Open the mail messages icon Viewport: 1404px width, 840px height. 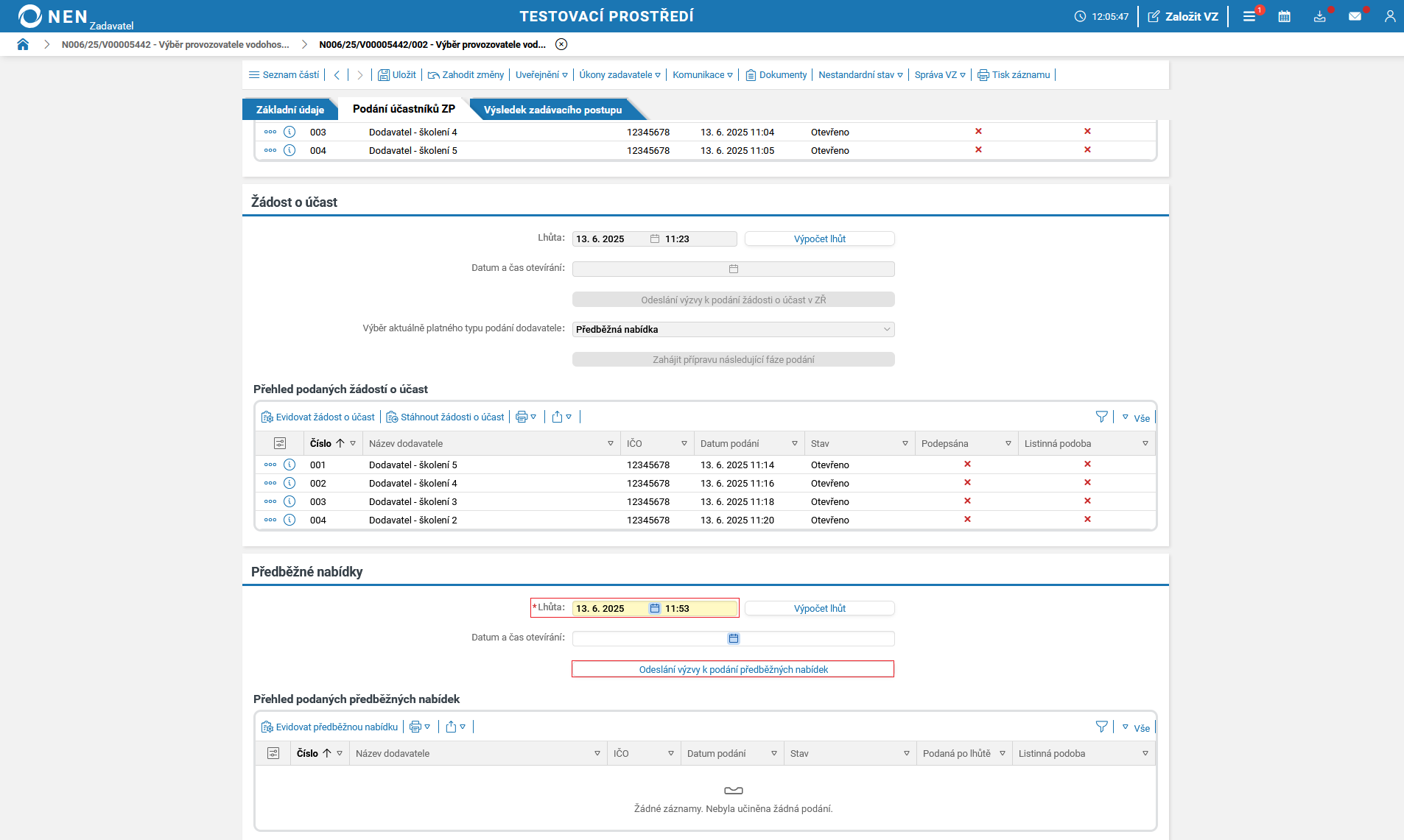[1355, 16]
